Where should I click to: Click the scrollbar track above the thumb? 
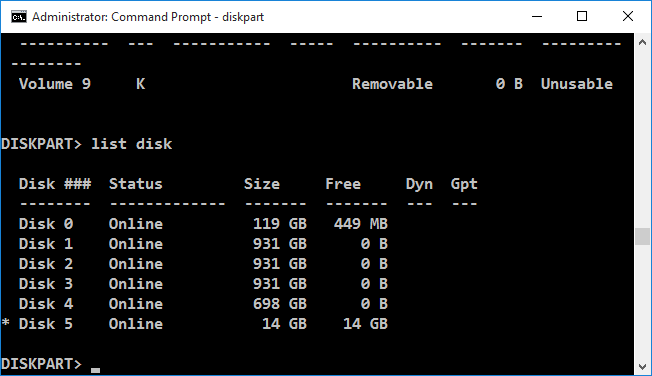(642, 139)
